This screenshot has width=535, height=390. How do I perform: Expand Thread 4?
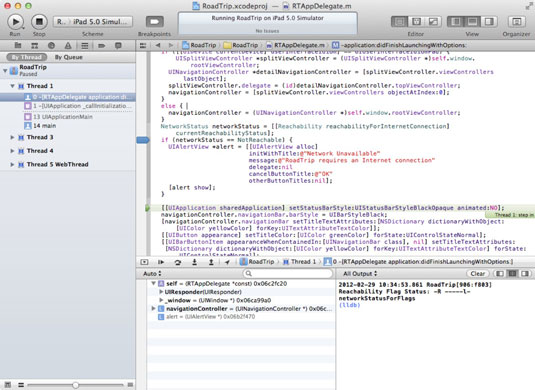(13, 151)
